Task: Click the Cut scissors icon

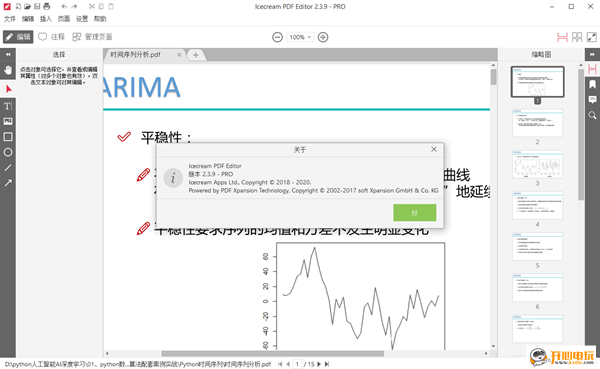Action: [92, 7]
